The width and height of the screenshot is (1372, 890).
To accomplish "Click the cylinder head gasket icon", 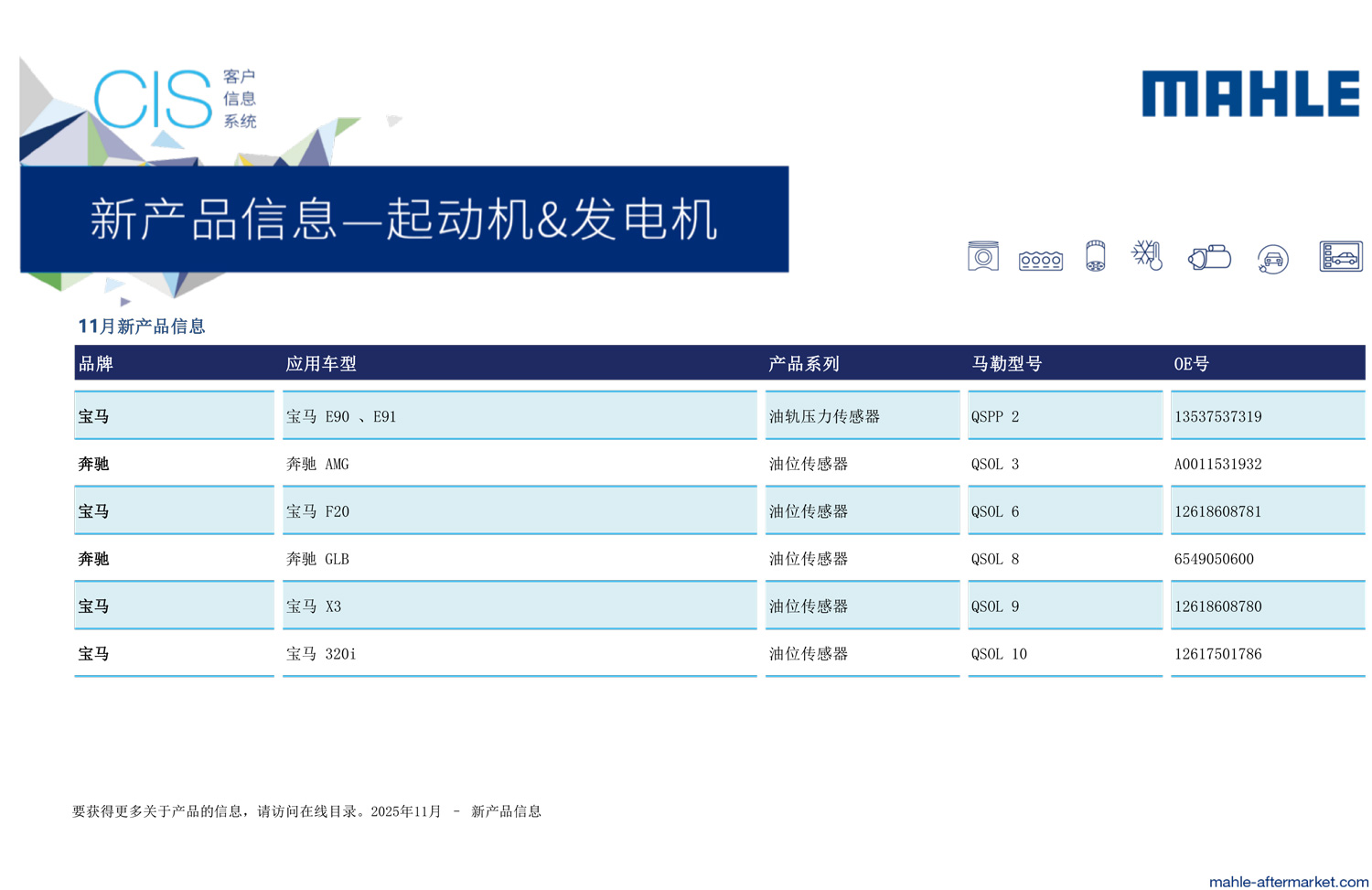I will pos(1040,261).
